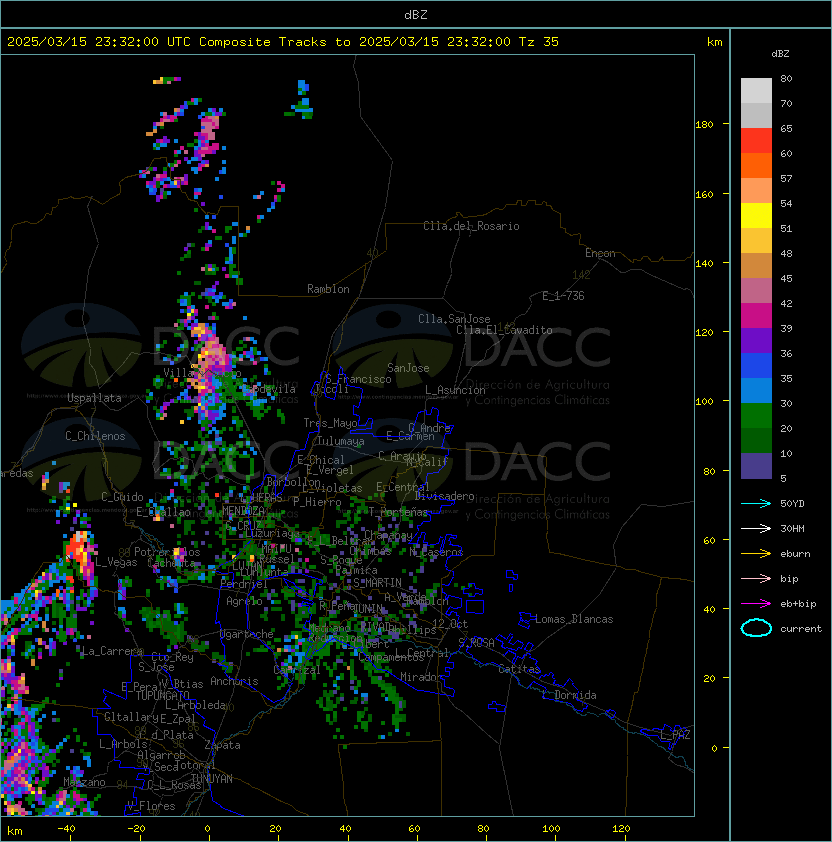832x842 pixels.
Task: Click the 'C_Guido' map label
Action: pos(122,497)
